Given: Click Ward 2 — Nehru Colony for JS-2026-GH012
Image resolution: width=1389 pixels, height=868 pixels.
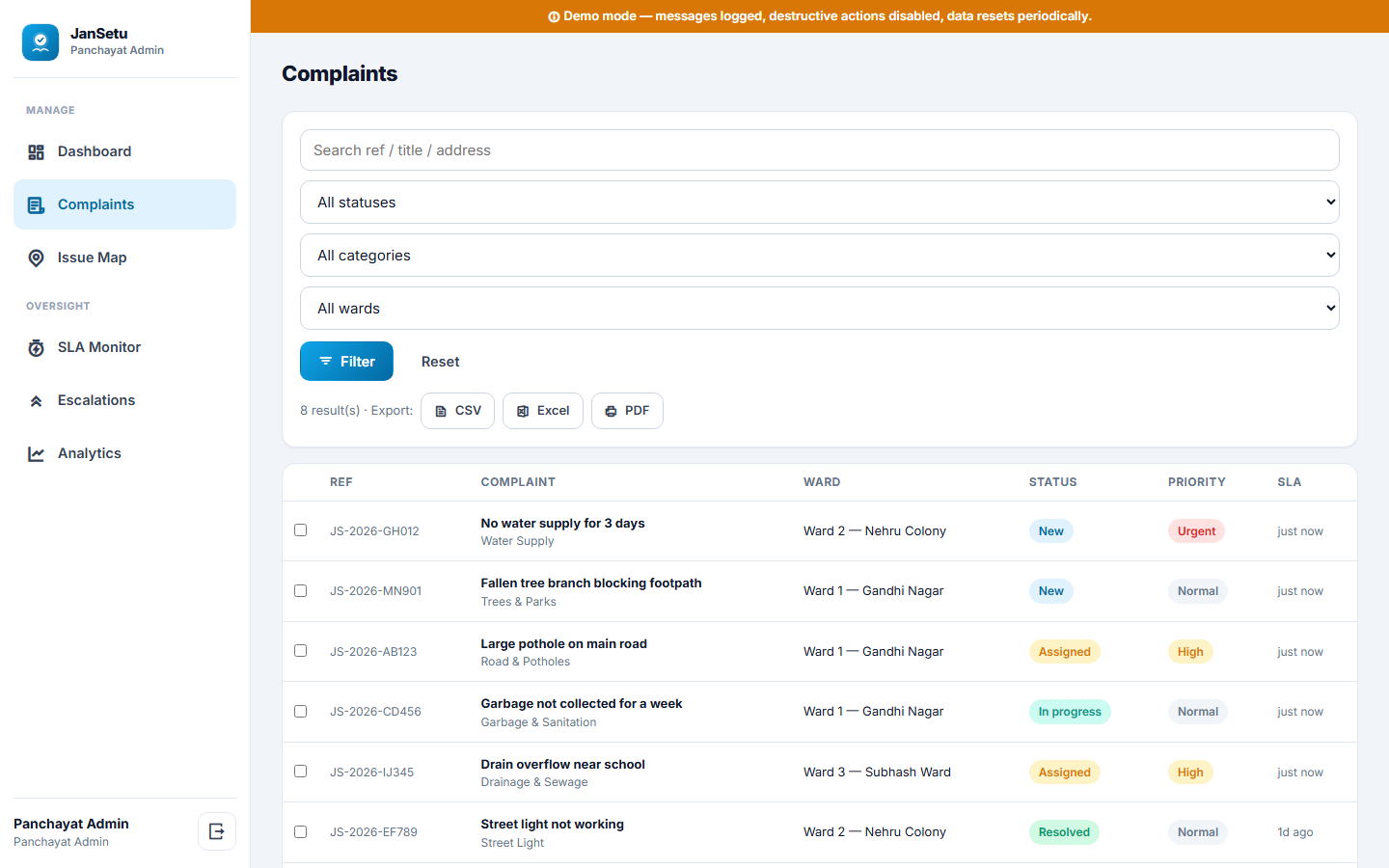Looking at the screenshot, I should coord(874,531).
